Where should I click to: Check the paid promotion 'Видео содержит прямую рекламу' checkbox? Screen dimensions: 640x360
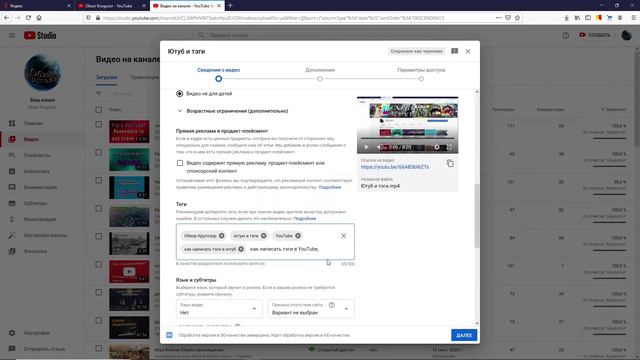(x=180, y=163)
